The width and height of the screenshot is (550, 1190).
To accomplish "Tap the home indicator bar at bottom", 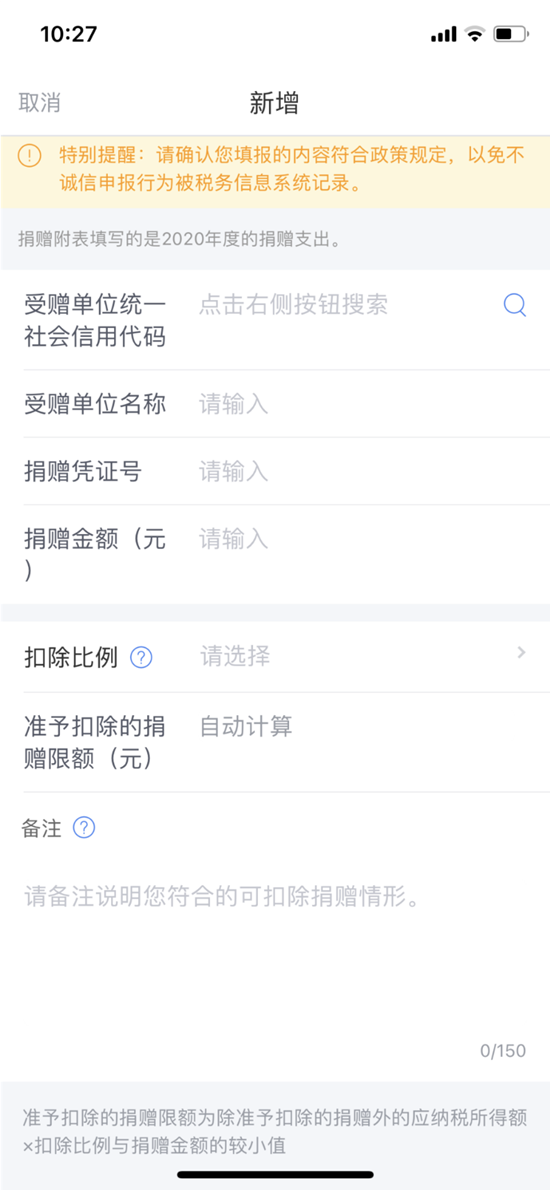I will click(275, 1174).
